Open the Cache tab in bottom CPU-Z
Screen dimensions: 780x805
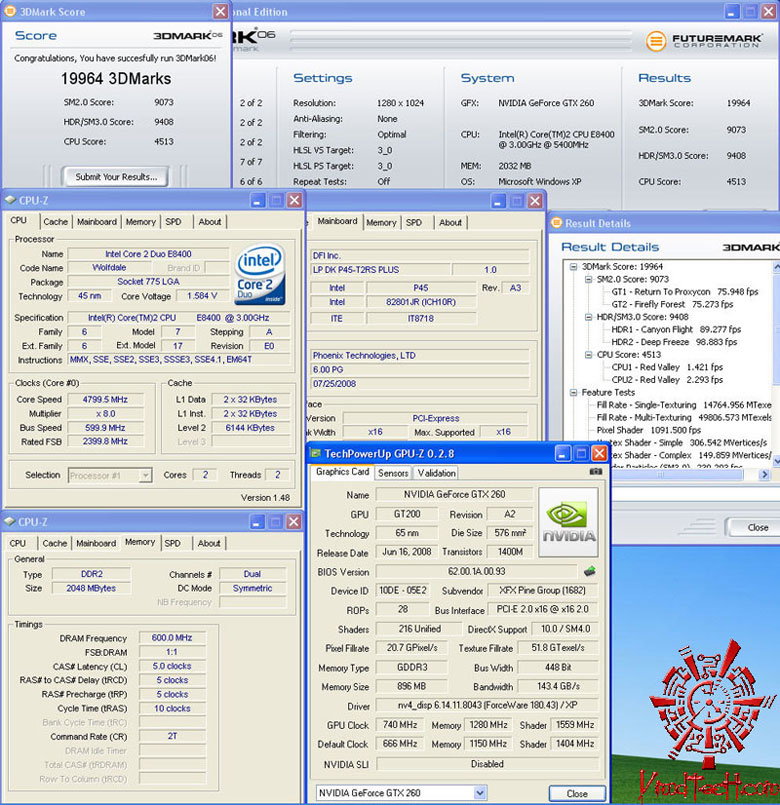[55, 543]
